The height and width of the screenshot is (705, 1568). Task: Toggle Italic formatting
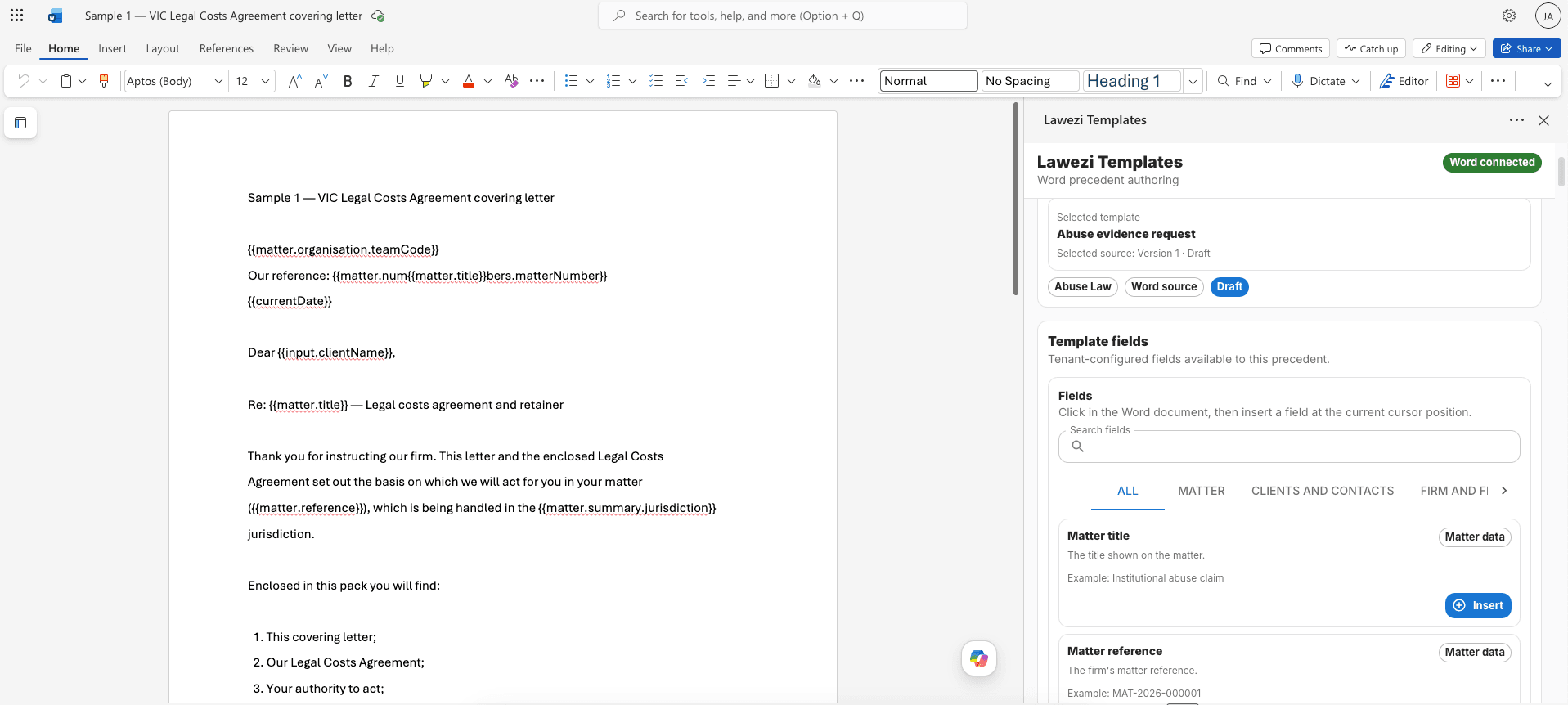point(374,81)
